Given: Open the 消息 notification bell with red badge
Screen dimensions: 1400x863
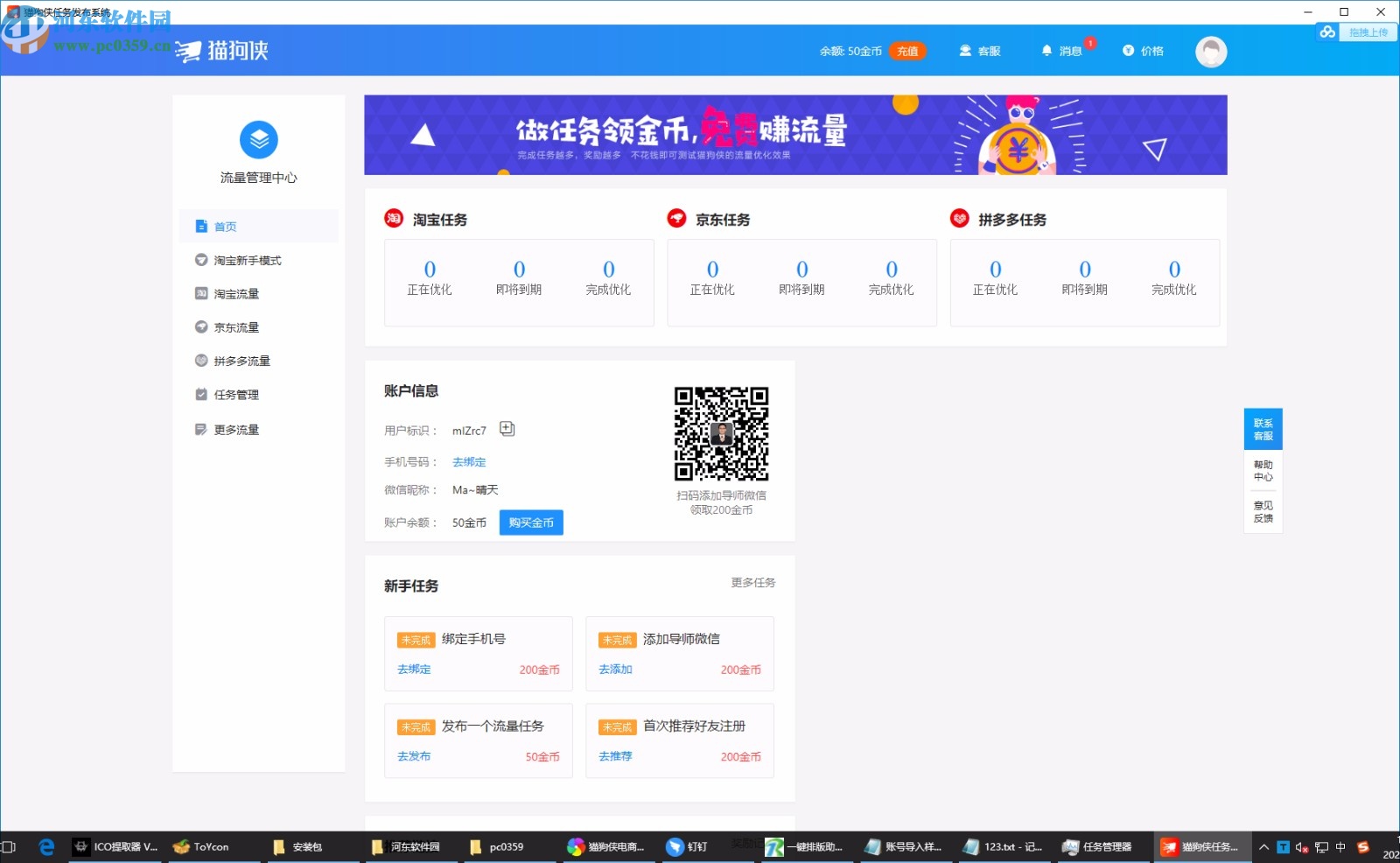Looking at the screenshot, I should (x=1046, y=51).
